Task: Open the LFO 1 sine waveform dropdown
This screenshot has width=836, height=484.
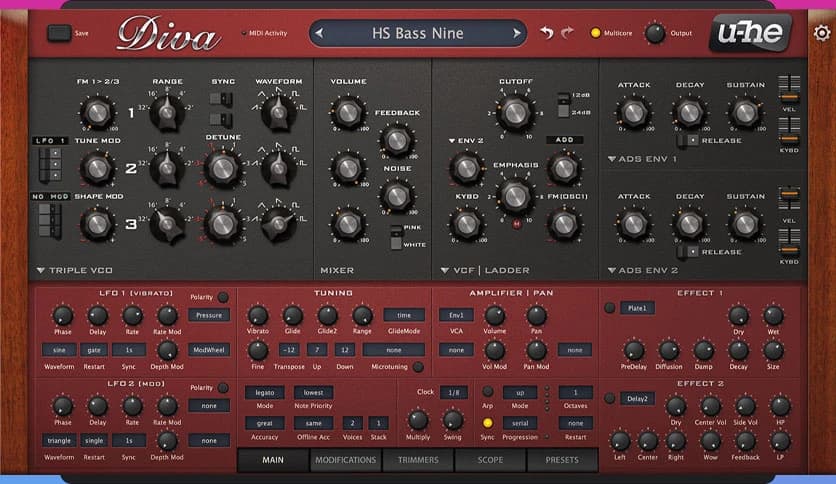Action: (x=58, y=350)
